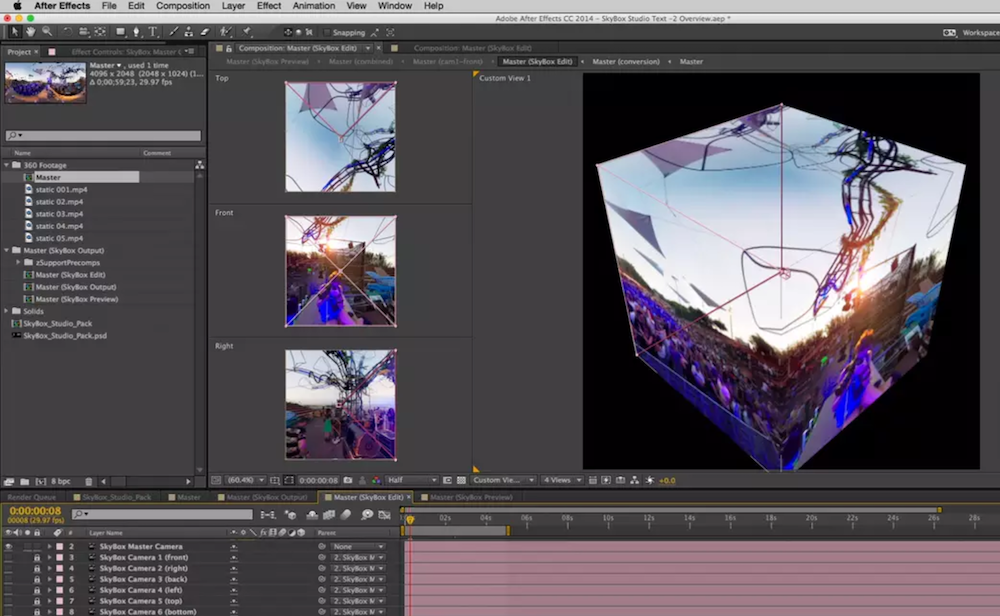This screenshot has height=616, width=1000.
Task: Click the timeline search field
Action: 162,515
